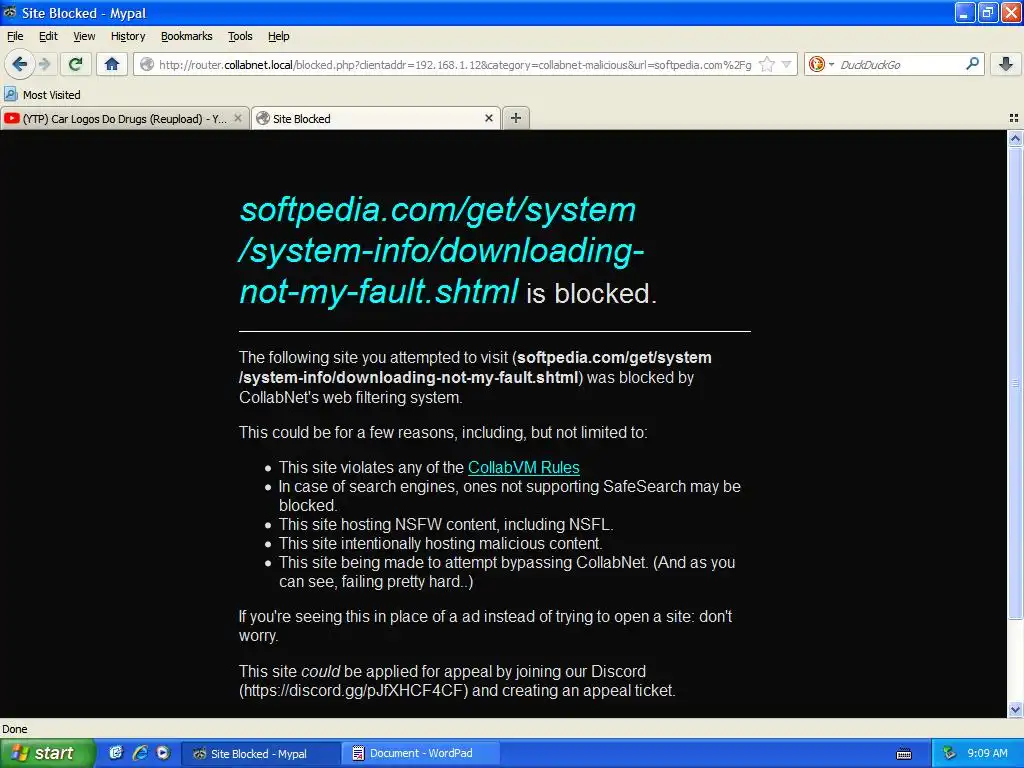Close the Site Blocked tab
Viewport: 1024px width, 768px height.
(488, 118)
